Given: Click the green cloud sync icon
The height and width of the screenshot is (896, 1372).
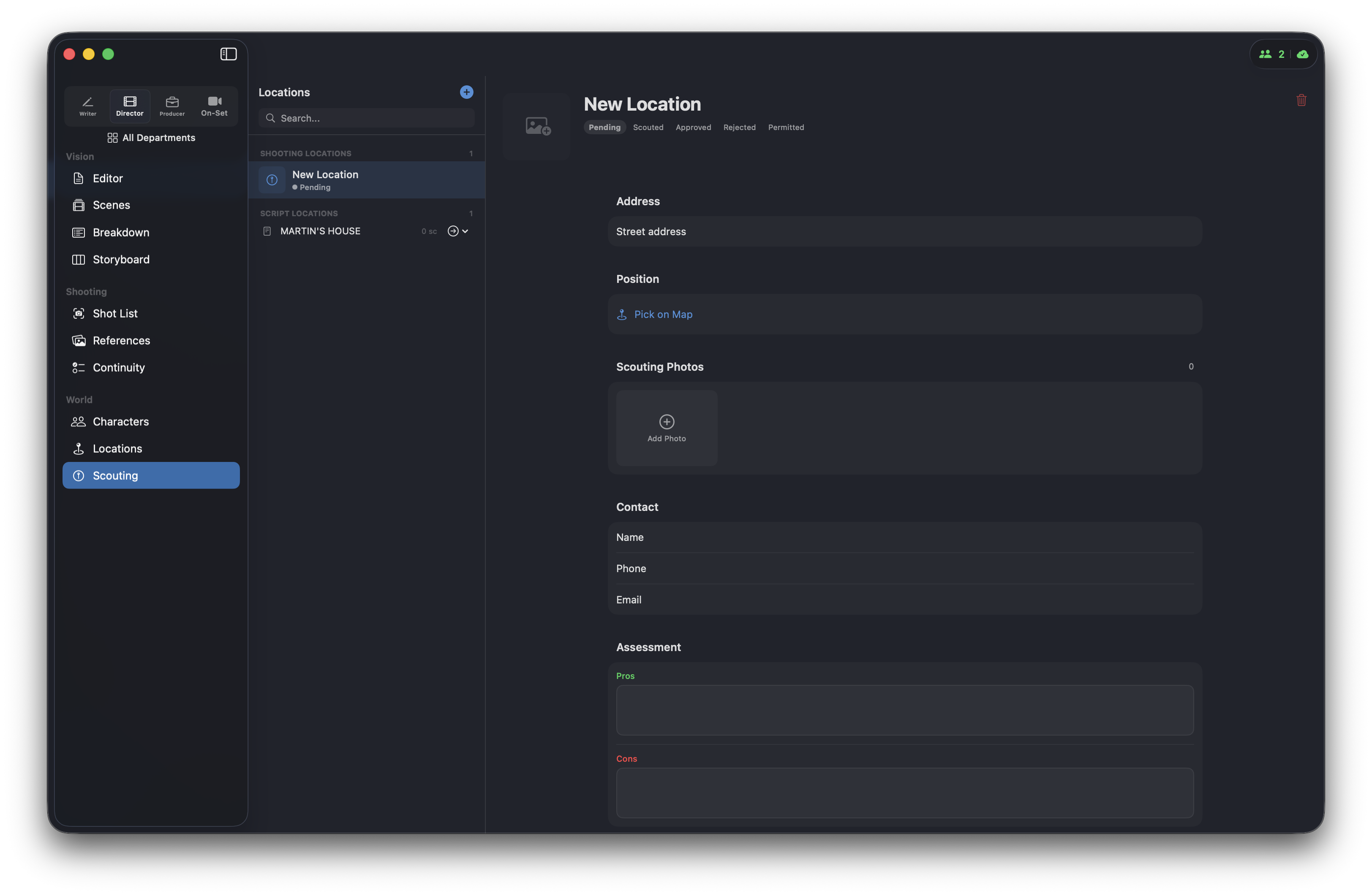Looking at the screenshot, I should coord(1302,54).
